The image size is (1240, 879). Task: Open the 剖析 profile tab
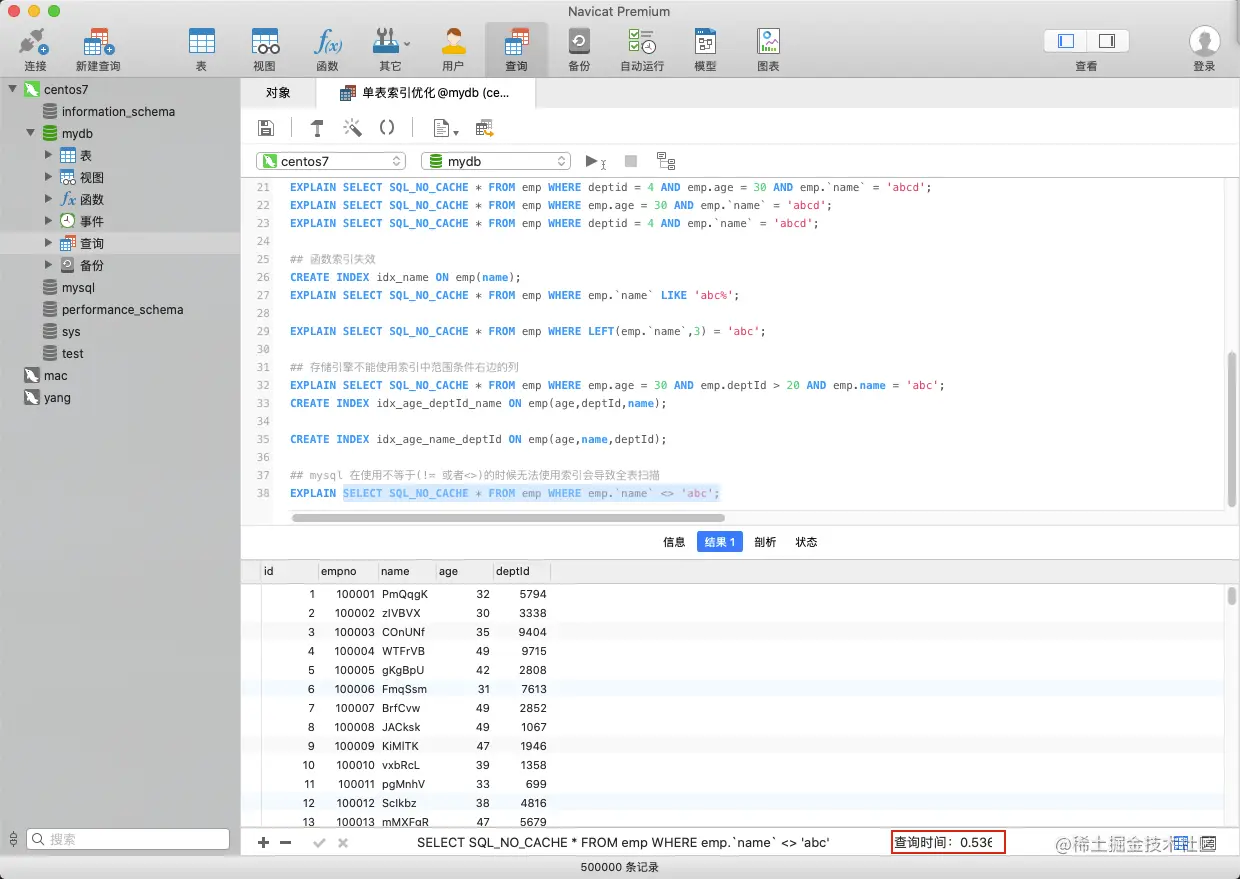point(765,542)
